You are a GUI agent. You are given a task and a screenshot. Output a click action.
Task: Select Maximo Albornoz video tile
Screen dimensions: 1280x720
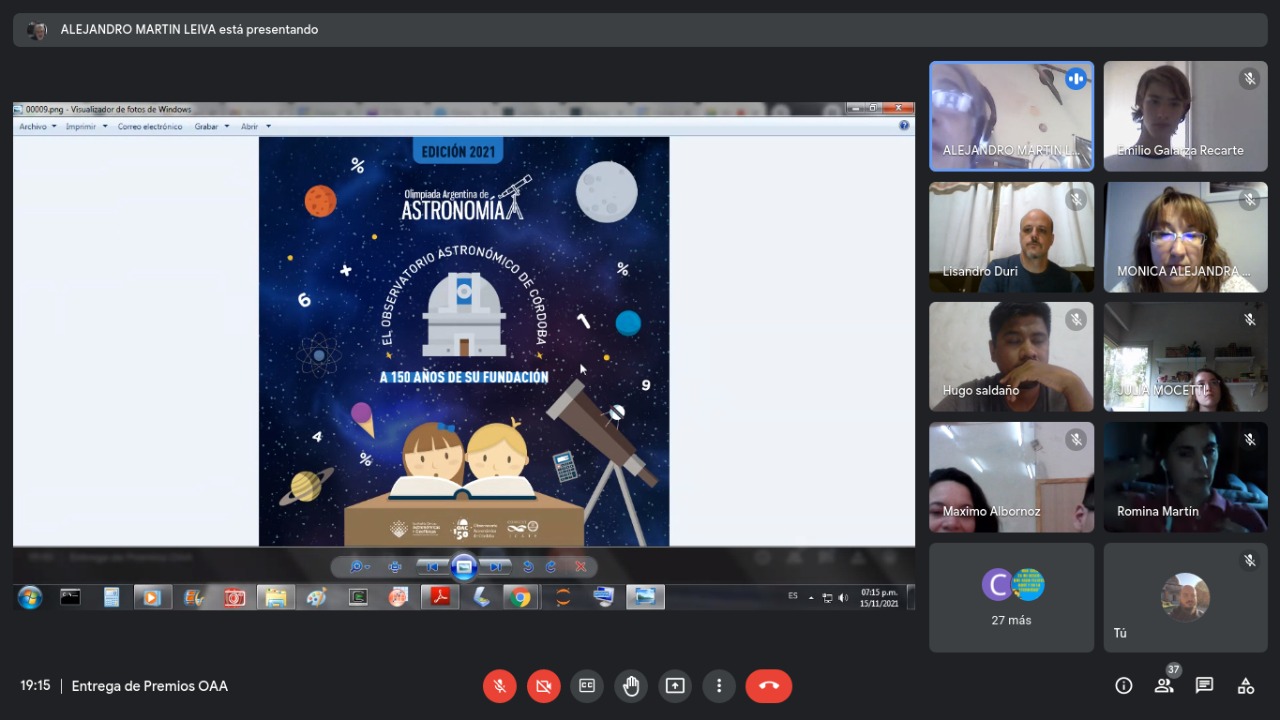pos(1012,477)
